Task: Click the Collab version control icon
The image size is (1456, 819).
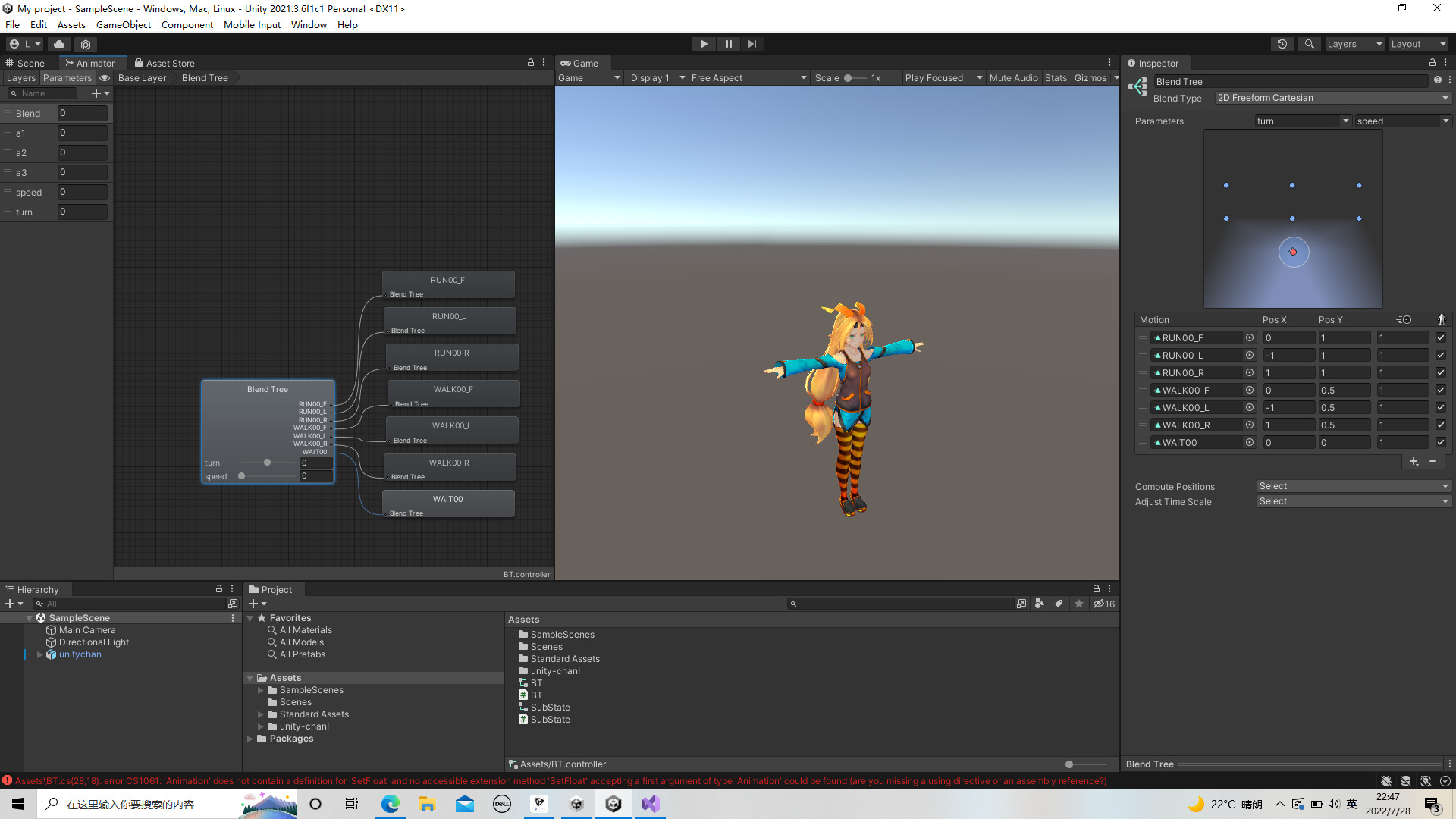Action: point(86,44)
